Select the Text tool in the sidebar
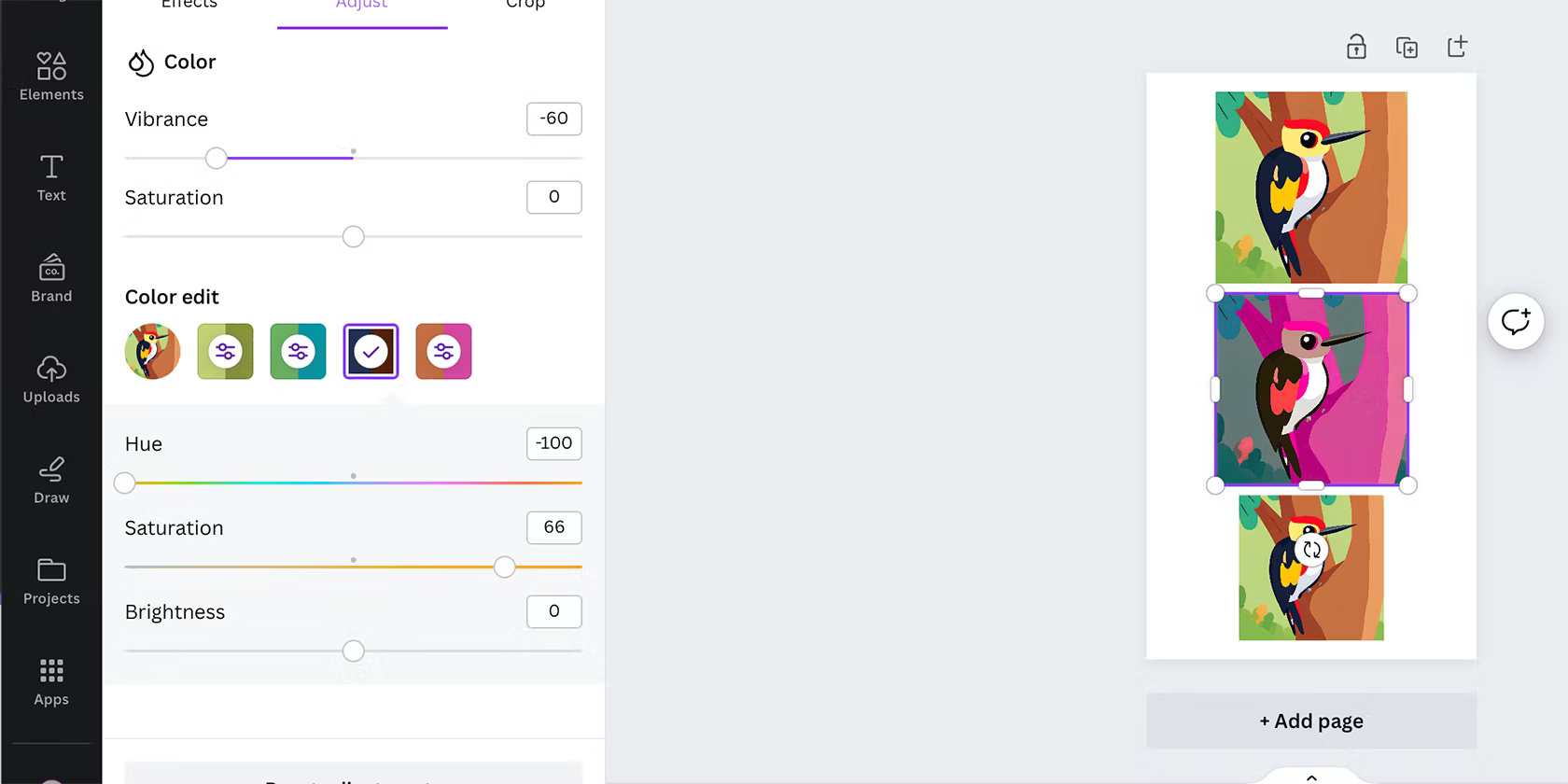Viewport: 1568px width, 784px height. [x=51, y=177]
